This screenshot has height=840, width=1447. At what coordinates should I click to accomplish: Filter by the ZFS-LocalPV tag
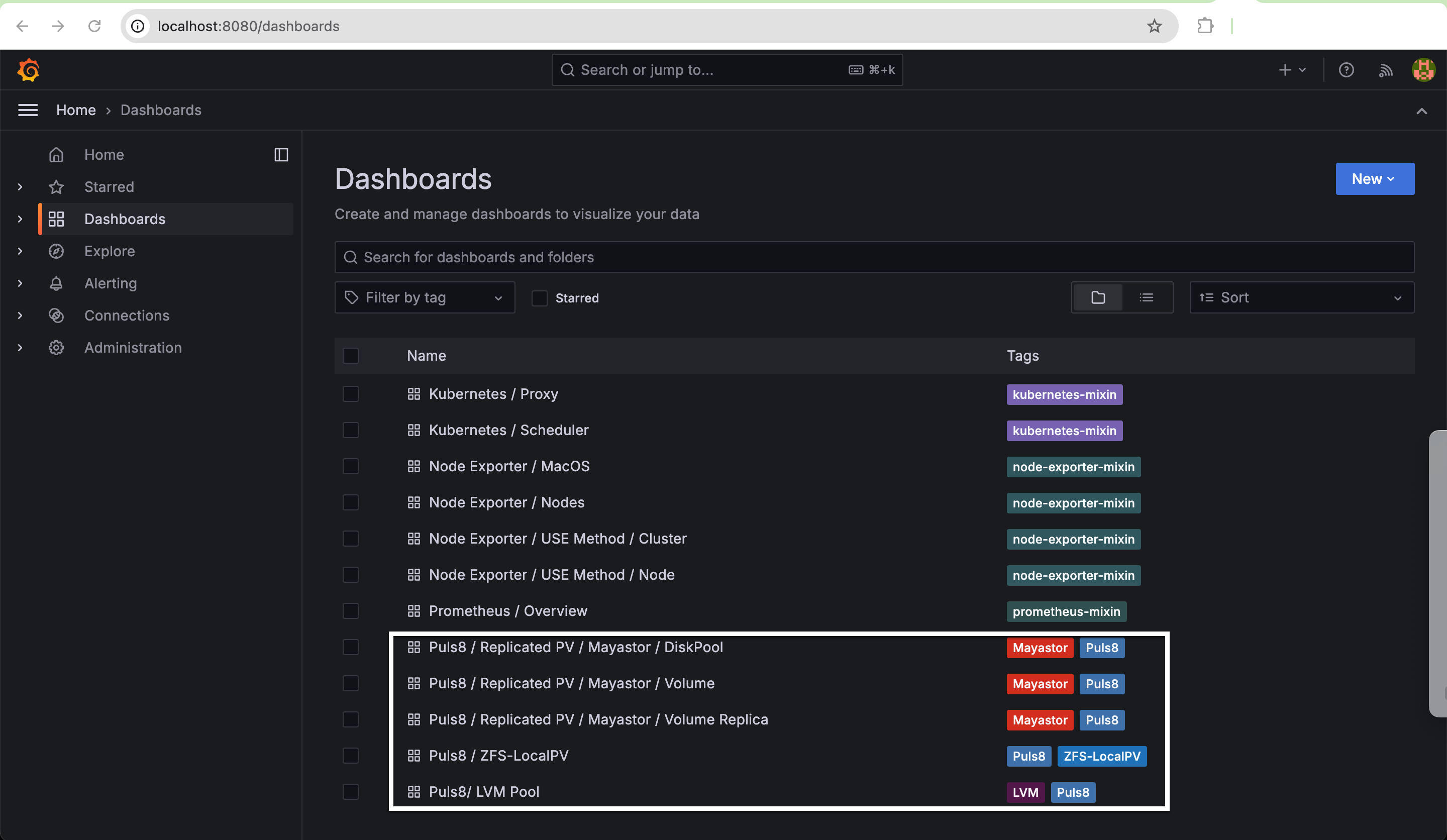pos(1102,756)
